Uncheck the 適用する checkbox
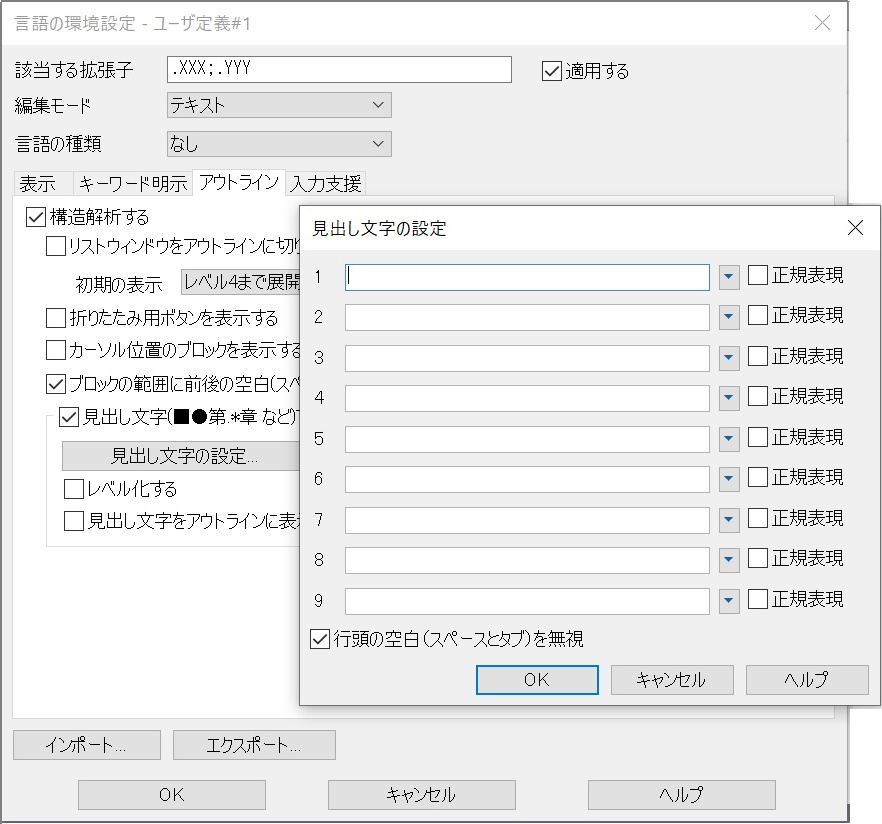The height and width of the screenshot is (824, 882). [551, 71]
